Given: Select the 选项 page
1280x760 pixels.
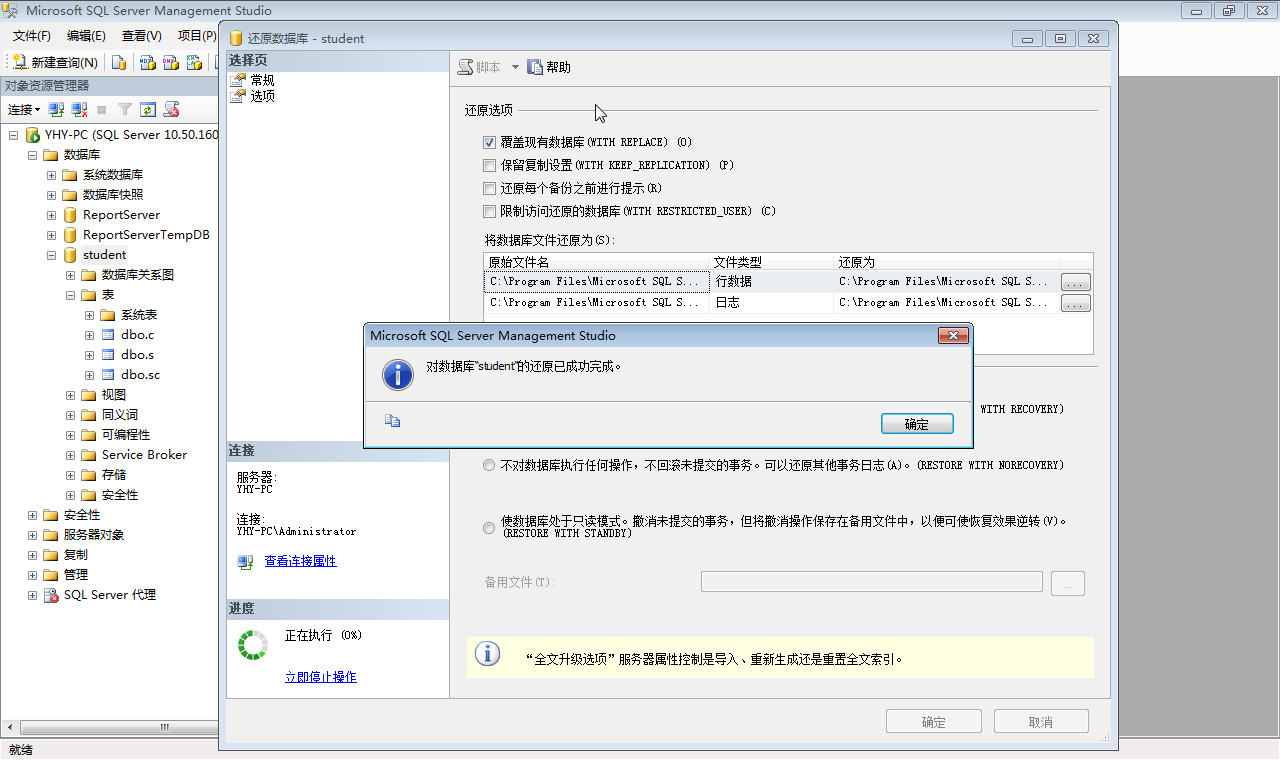Looking at the screenshot, I should tap(262, 96).
